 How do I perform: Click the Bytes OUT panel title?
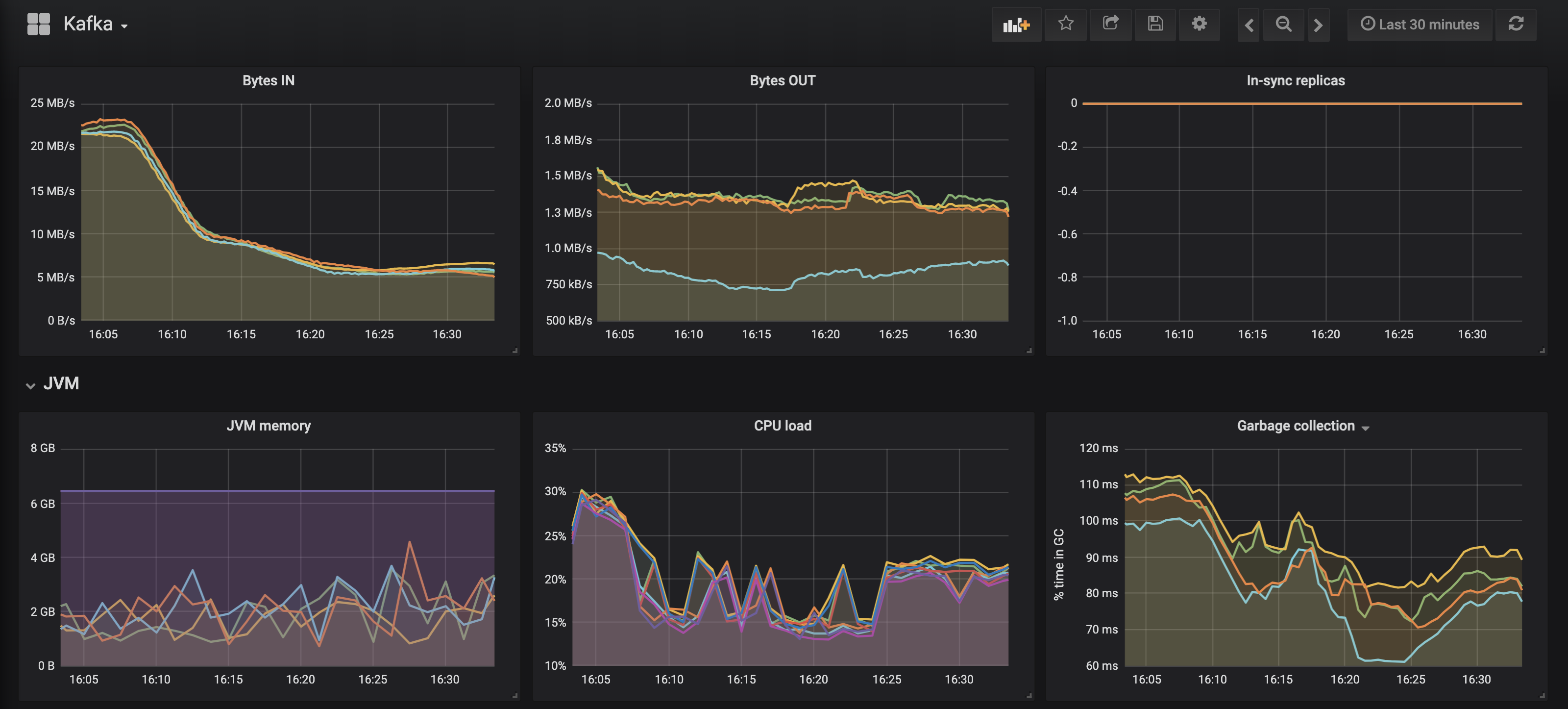tap(782, 80)
